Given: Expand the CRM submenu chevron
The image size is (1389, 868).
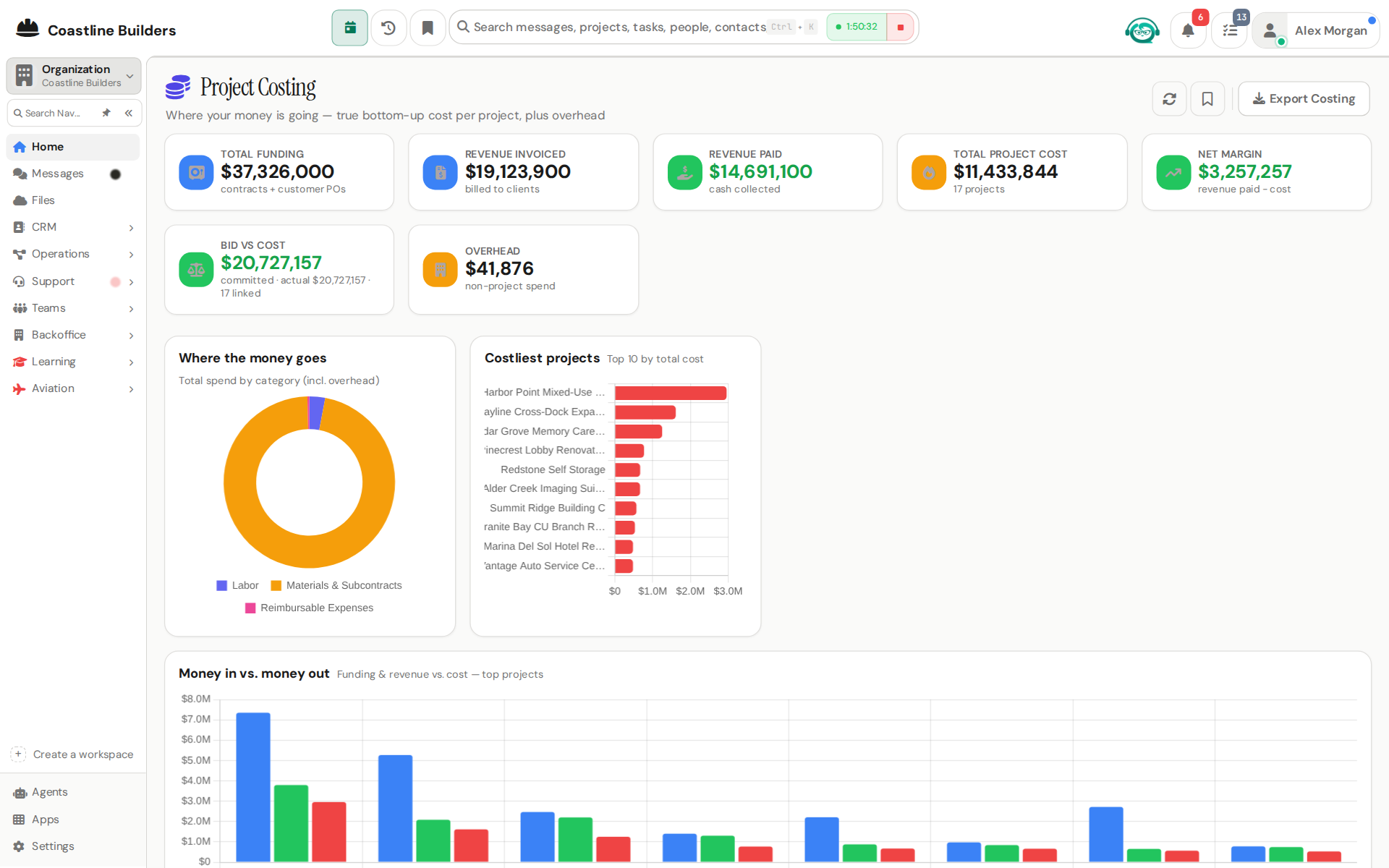Looking at the screenshot, I should point(131,228).
